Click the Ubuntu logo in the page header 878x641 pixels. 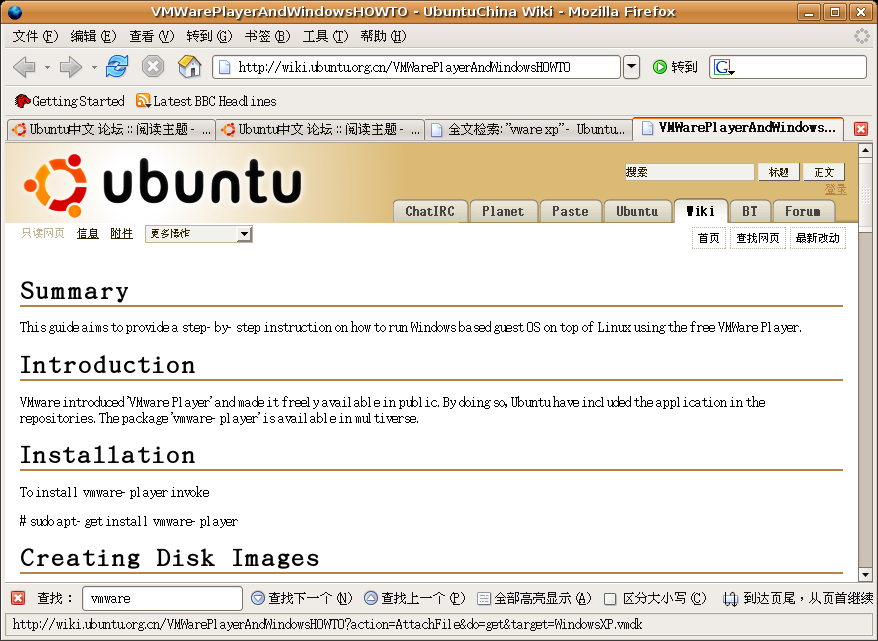(x=162, y=185)
